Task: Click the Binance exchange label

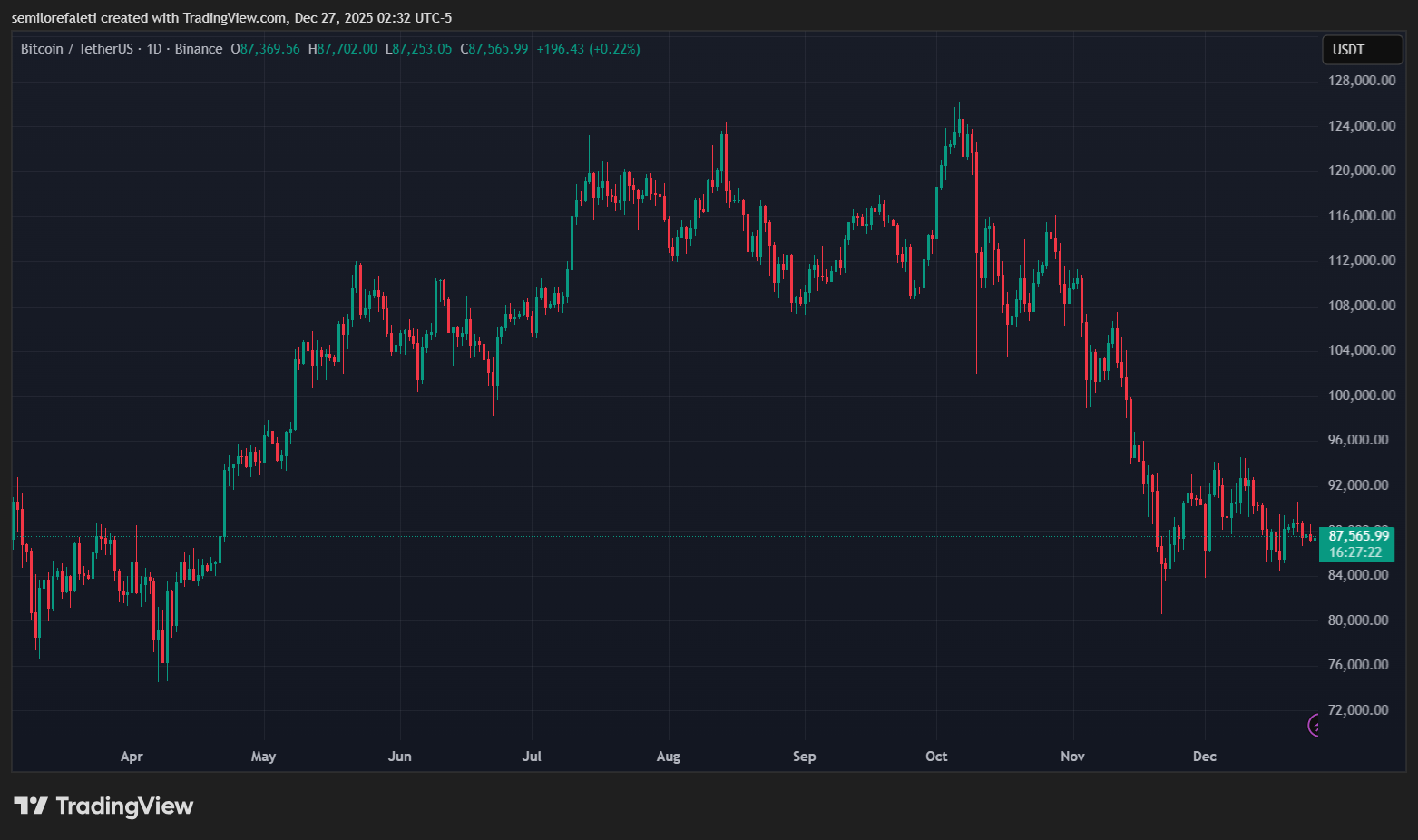Action: tap(199, 48)
